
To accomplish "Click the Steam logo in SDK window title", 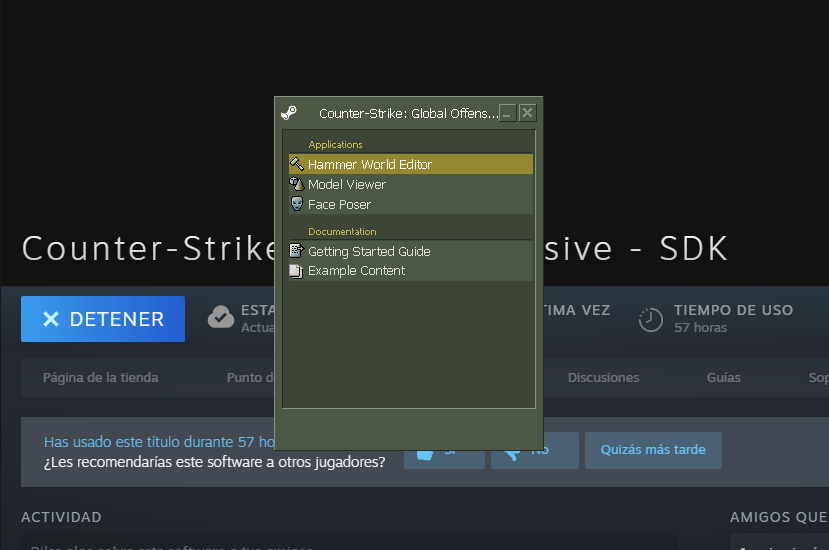I will coord(289,113).
